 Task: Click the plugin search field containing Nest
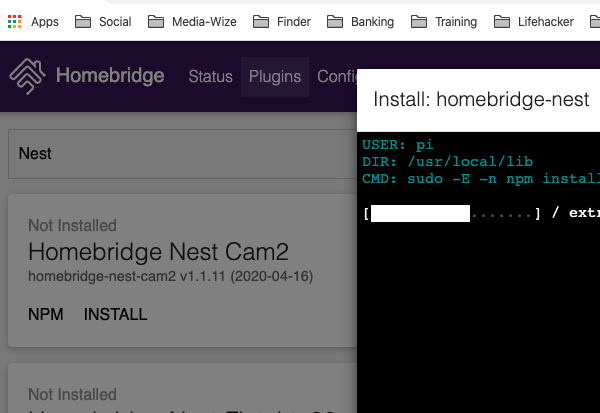pyautogui.click(x=180, y=153)
